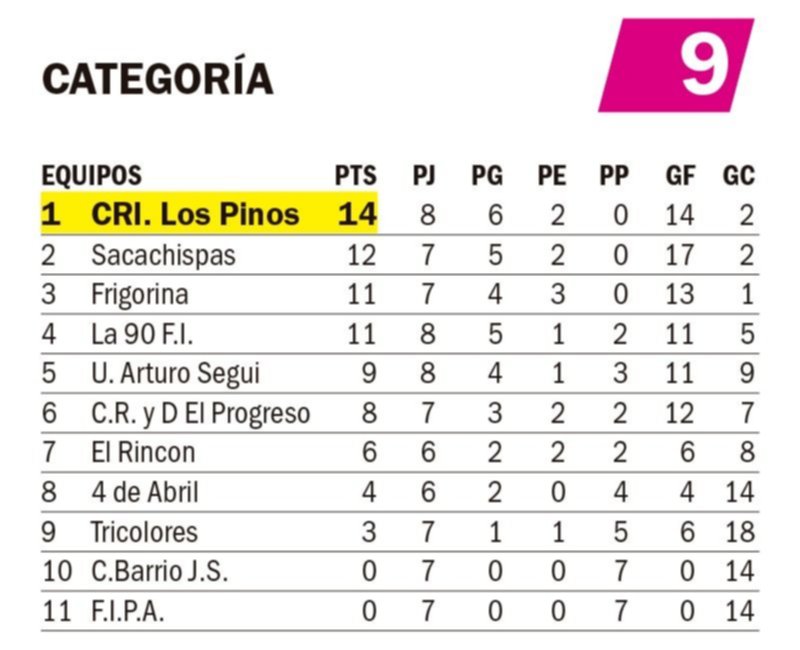Click the CATEGORÍA heading text

[x=158, y=76]
